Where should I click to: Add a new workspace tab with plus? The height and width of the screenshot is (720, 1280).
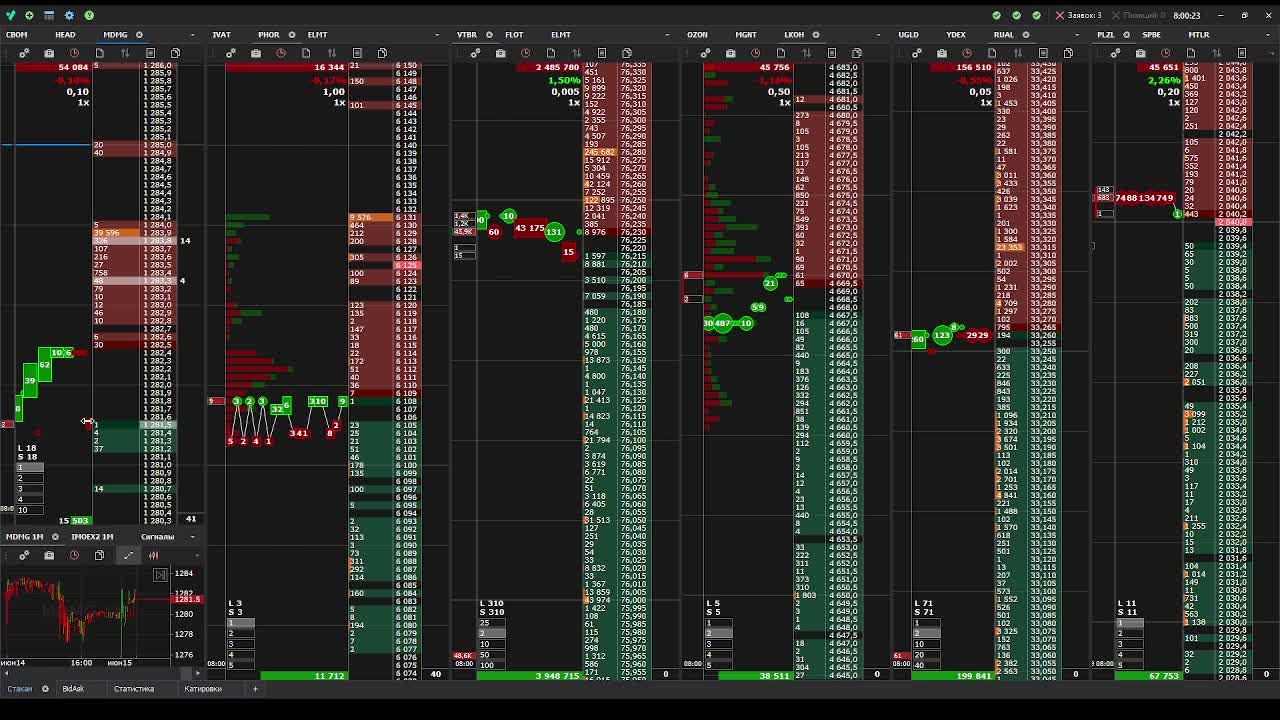point(255,689)
